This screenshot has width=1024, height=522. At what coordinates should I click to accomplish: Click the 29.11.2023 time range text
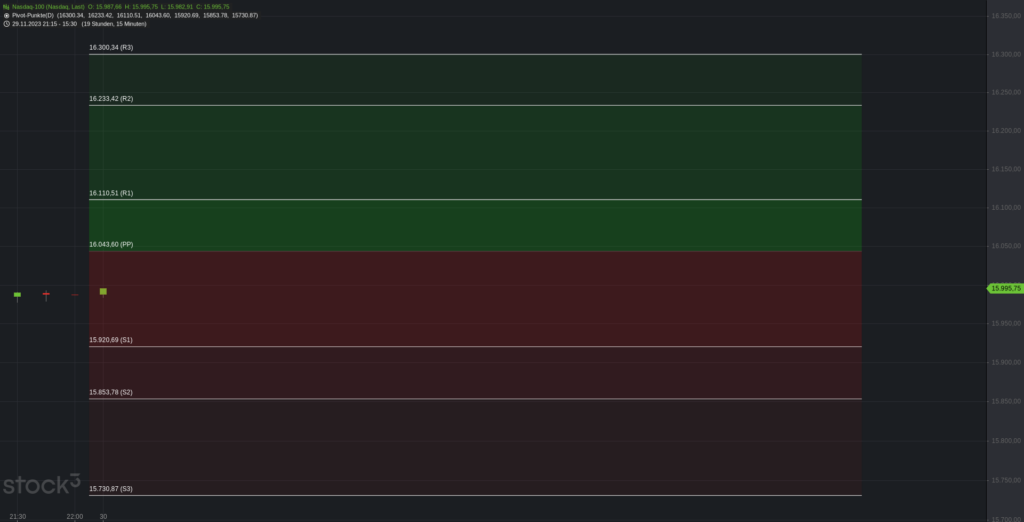pos(44,23)
